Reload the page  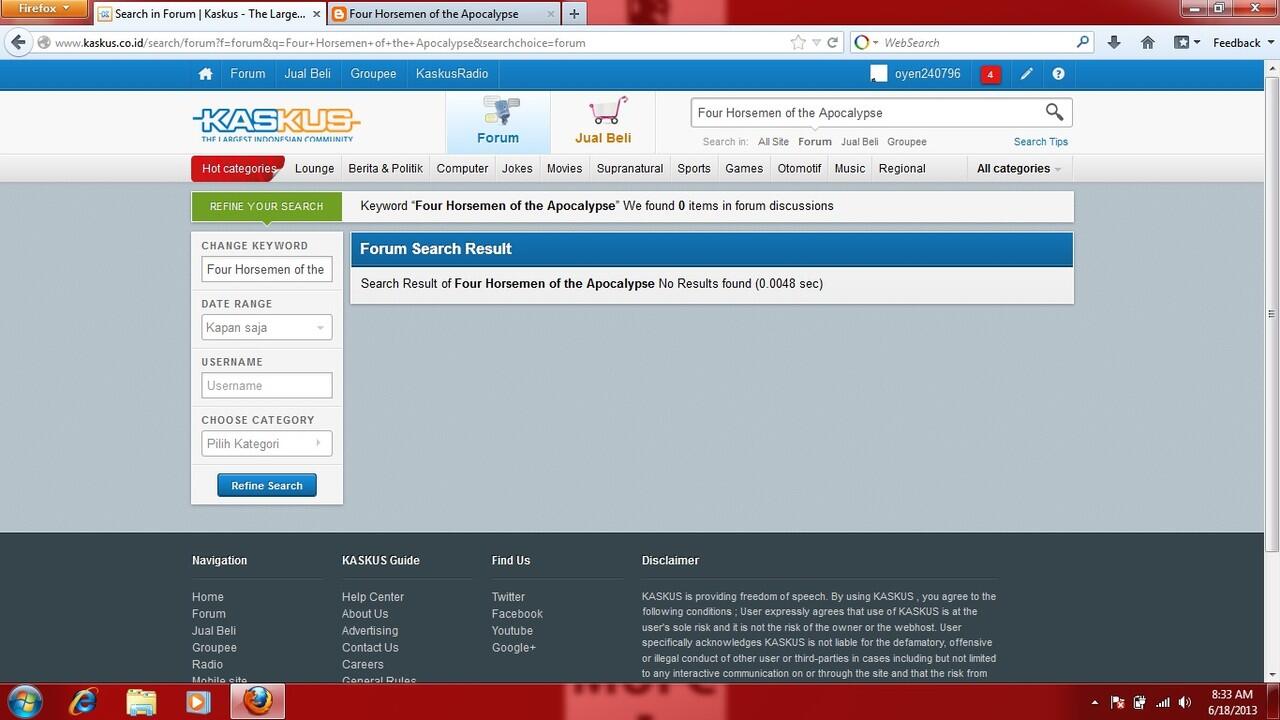(x=832, y=43)
